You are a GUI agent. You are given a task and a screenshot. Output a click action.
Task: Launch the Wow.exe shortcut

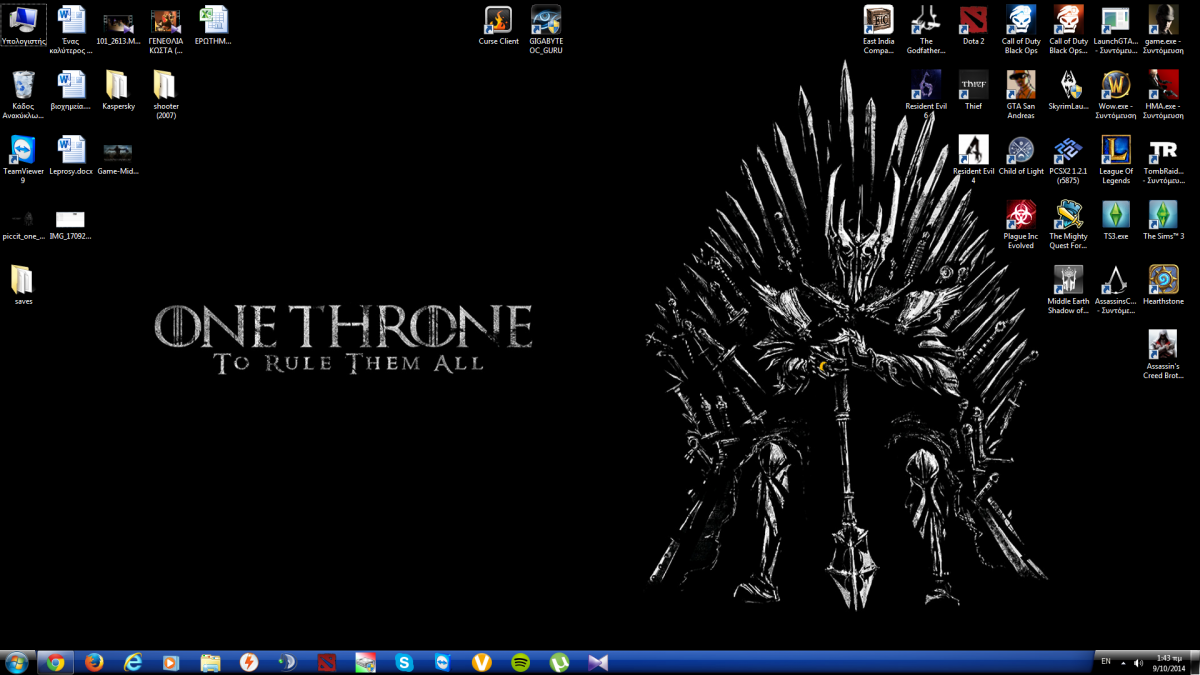1116,95
